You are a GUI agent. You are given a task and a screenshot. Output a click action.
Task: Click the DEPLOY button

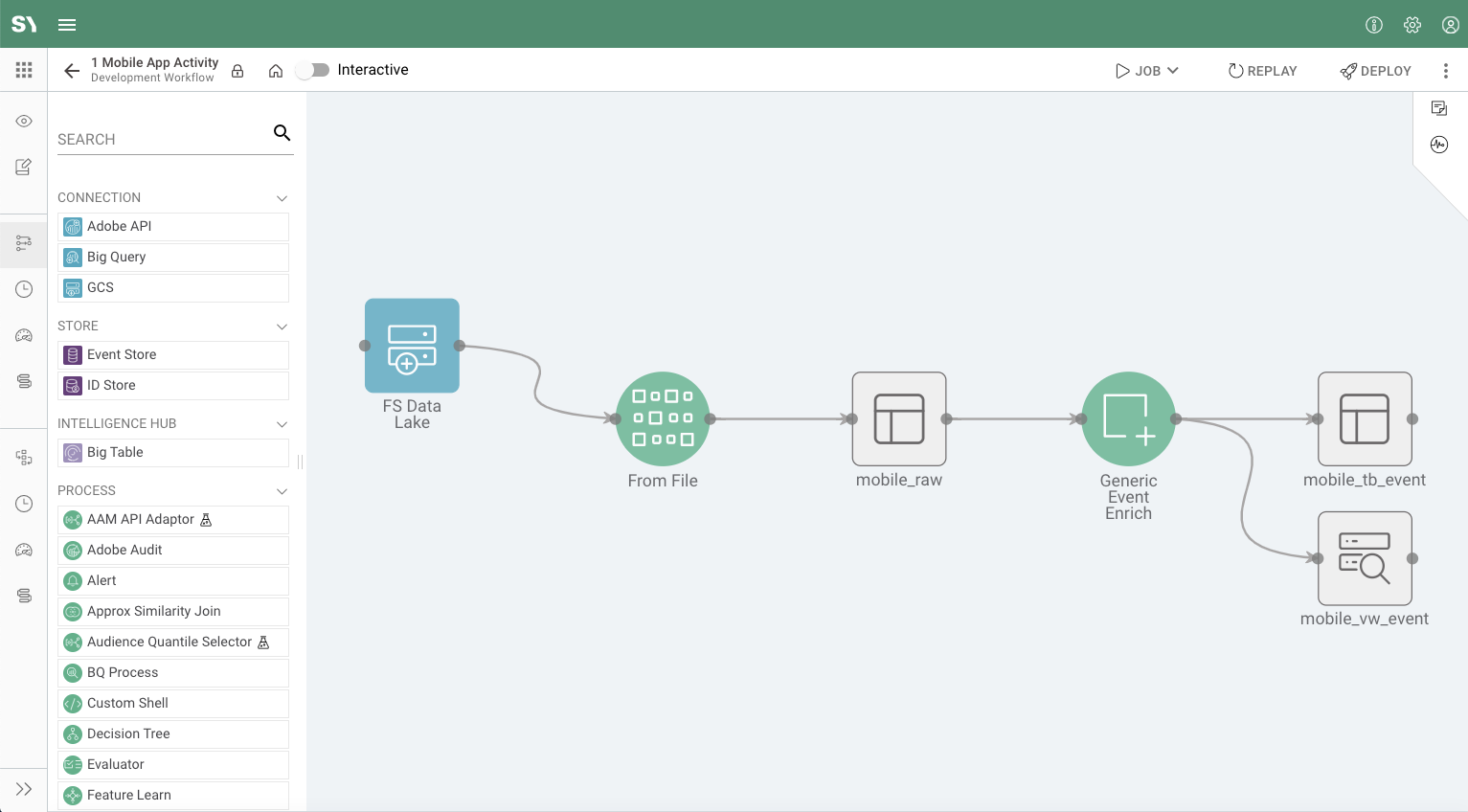point(1375,71)
